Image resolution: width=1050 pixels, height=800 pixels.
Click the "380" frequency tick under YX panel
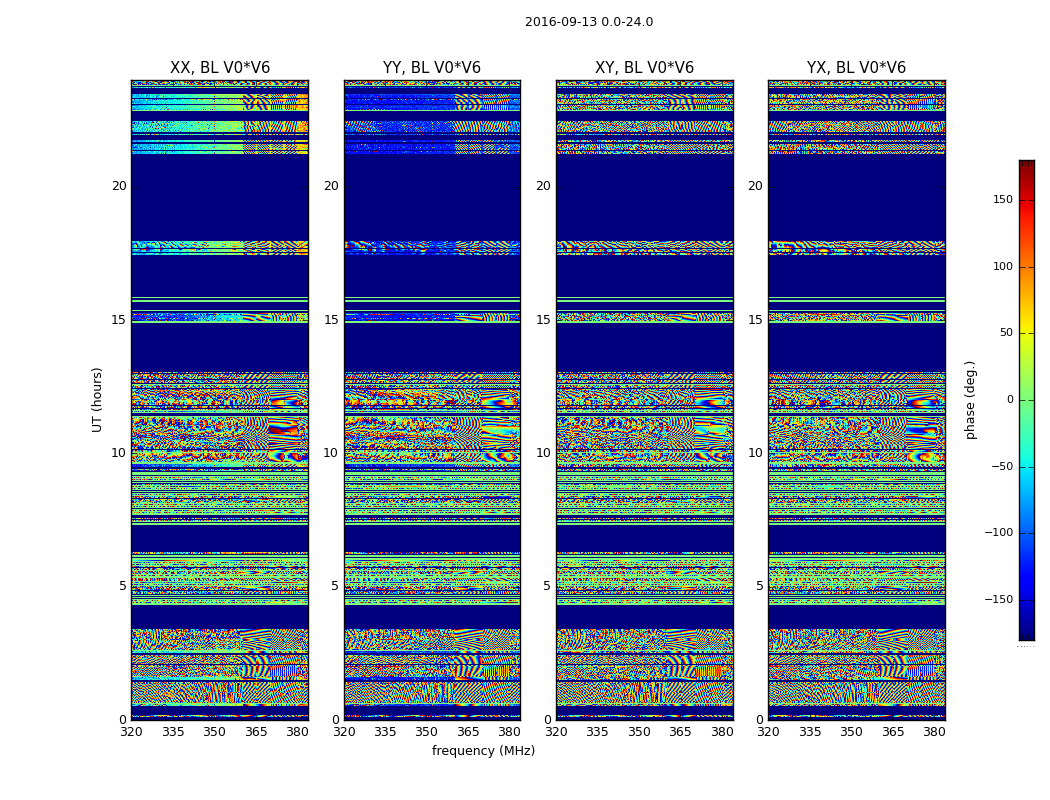[934, 732]
